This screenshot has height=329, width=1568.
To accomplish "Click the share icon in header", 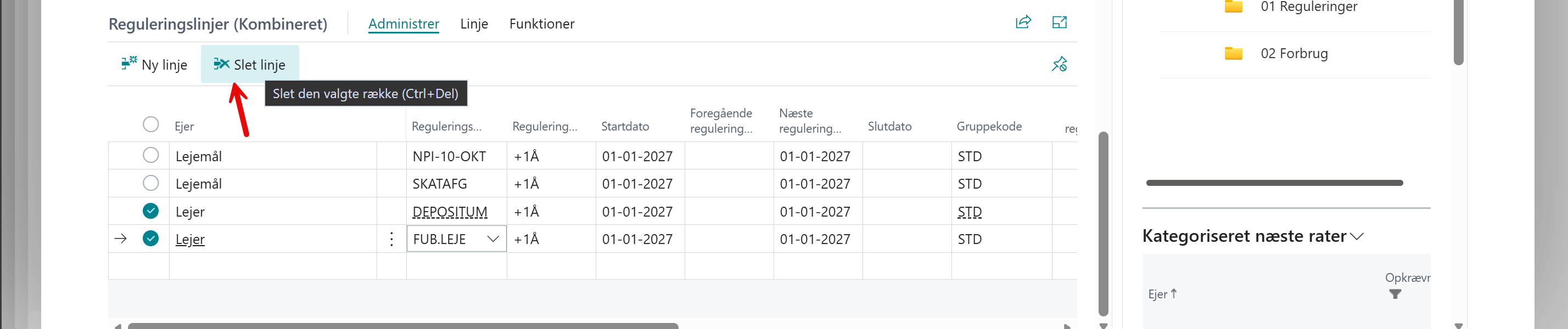I will point(1023,22).
